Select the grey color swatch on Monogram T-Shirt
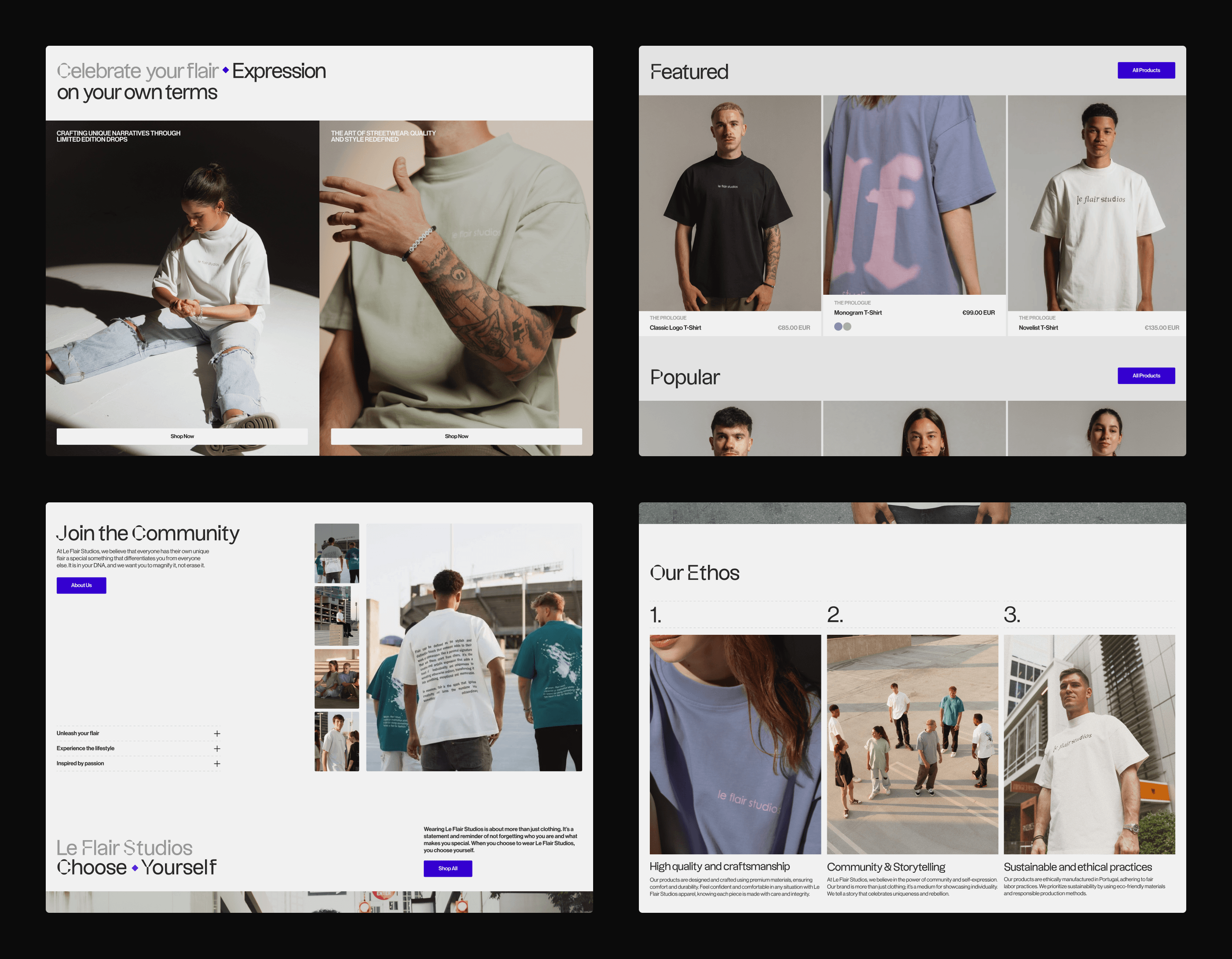The height and width of the screenshot is (959, 1232). [847, 326]
